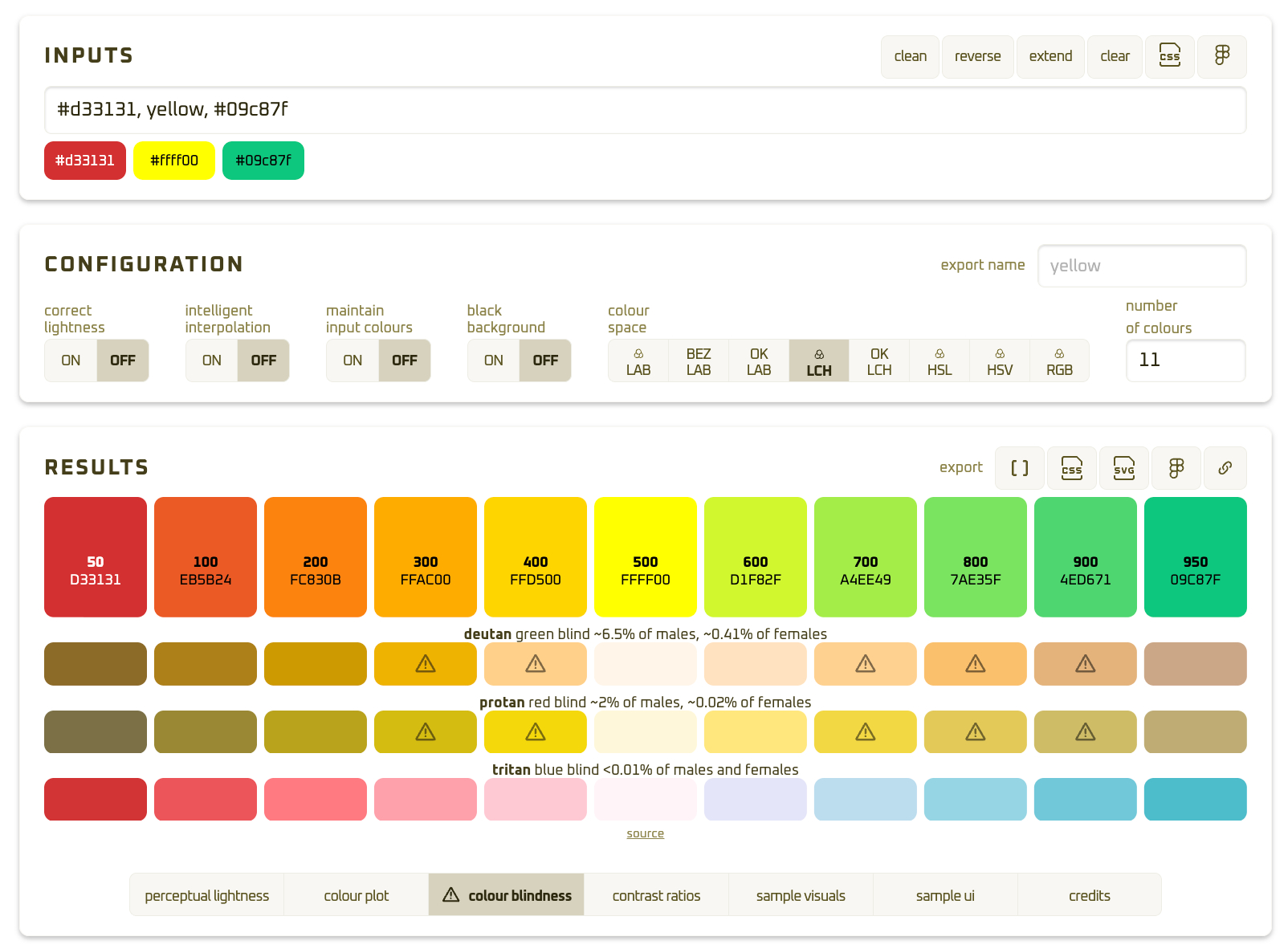Switch black background to ON

494,360
